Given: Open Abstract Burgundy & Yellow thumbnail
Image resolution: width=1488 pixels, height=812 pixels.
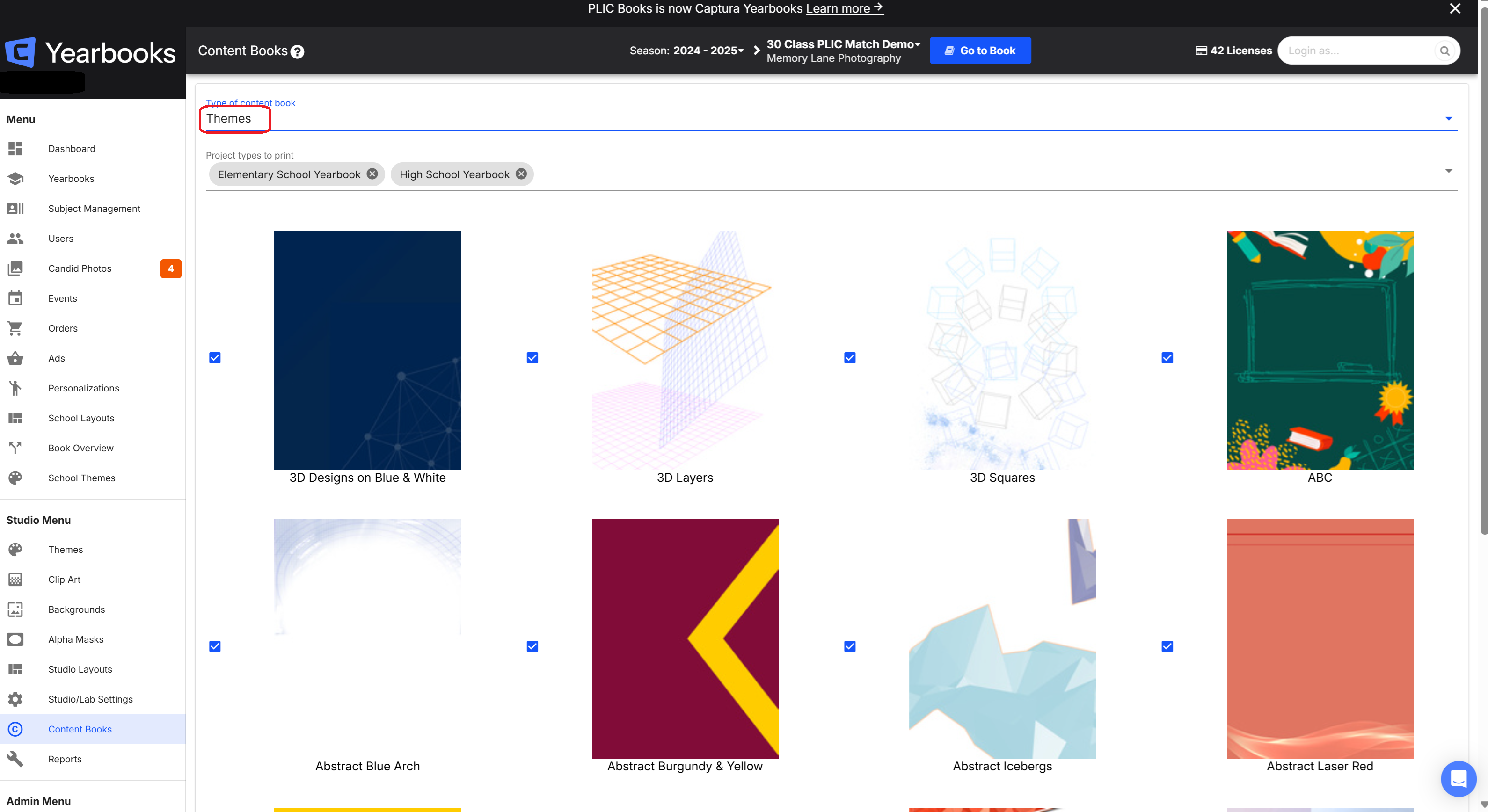Looking at the screenshot, I should click(x=685, y=638).
